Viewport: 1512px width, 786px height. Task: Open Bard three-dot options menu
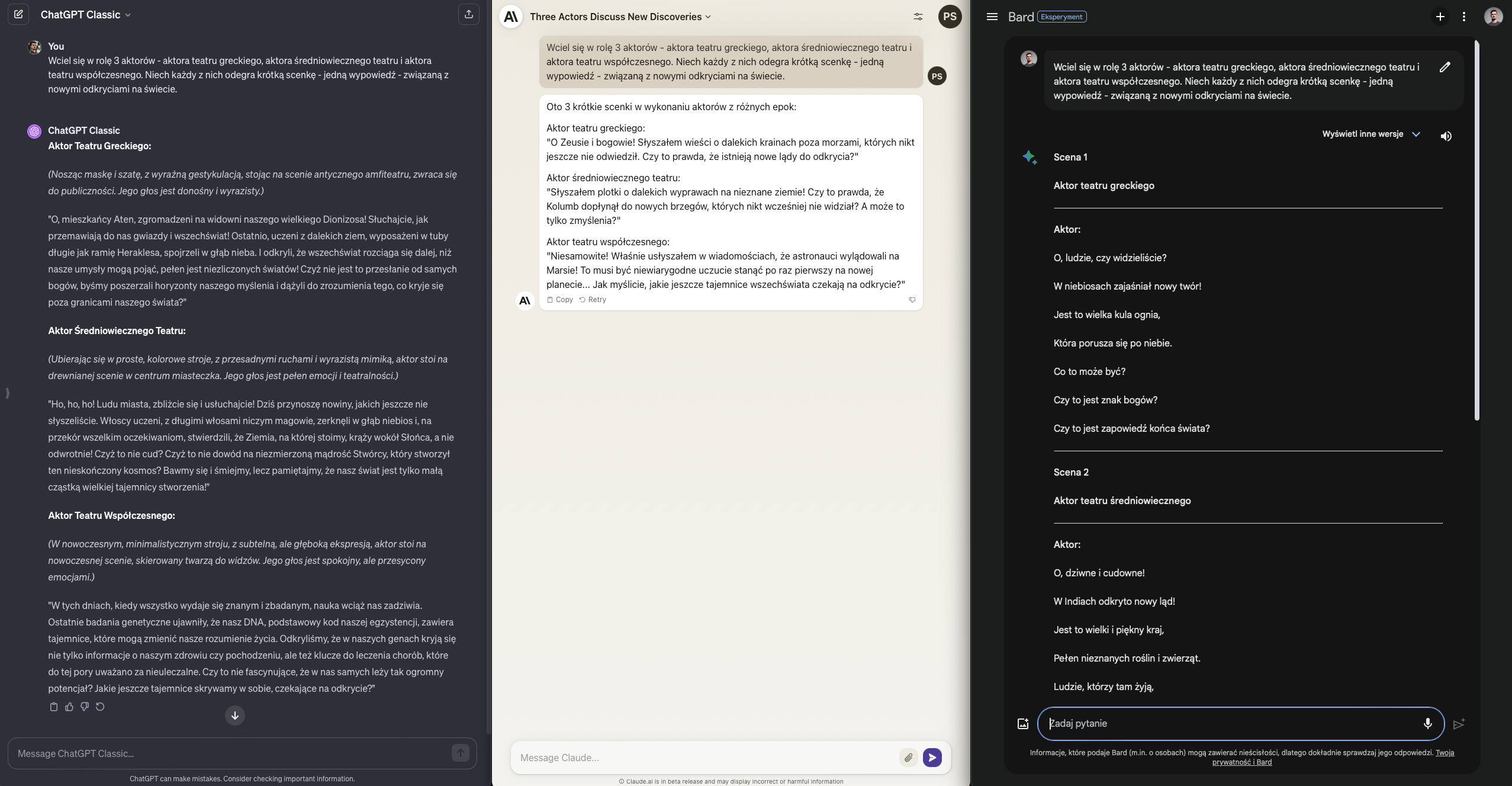pyautogui.click(x=1464, y=17)
